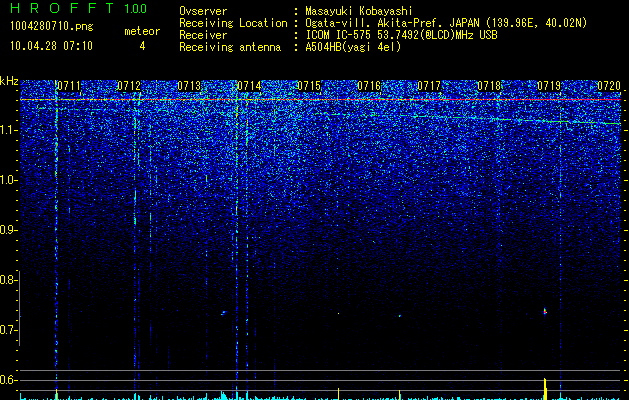The image size is (629, 400).
Task: Click the Receiving antenna label
Action: 230,47
